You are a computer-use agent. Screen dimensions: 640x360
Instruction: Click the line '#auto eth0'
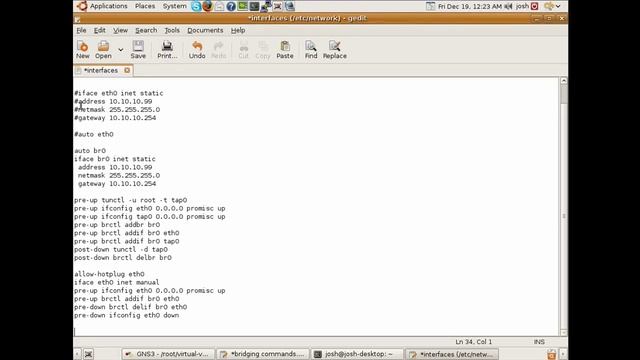tap(94, 134)
